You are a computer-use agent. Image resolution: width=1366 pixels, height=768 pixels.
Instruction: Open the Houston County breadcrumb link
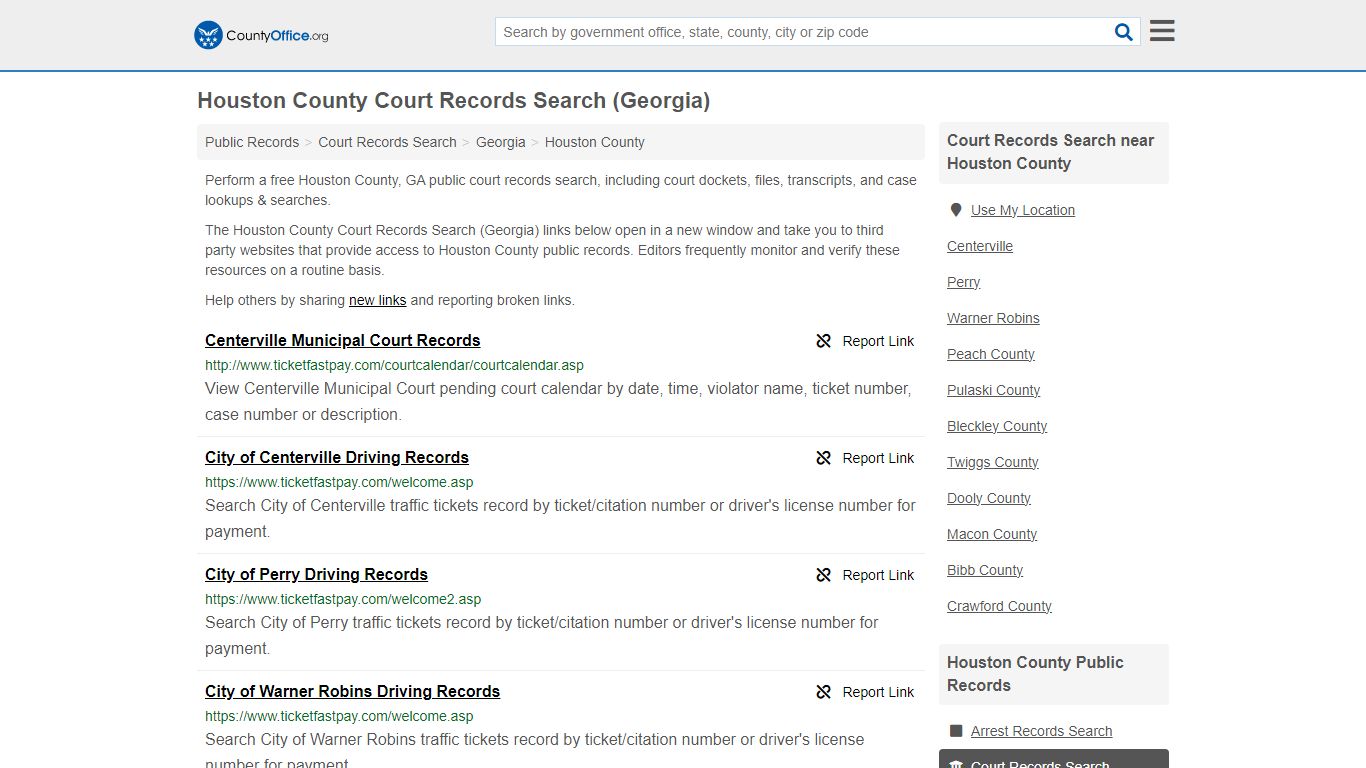pos(594,142)
